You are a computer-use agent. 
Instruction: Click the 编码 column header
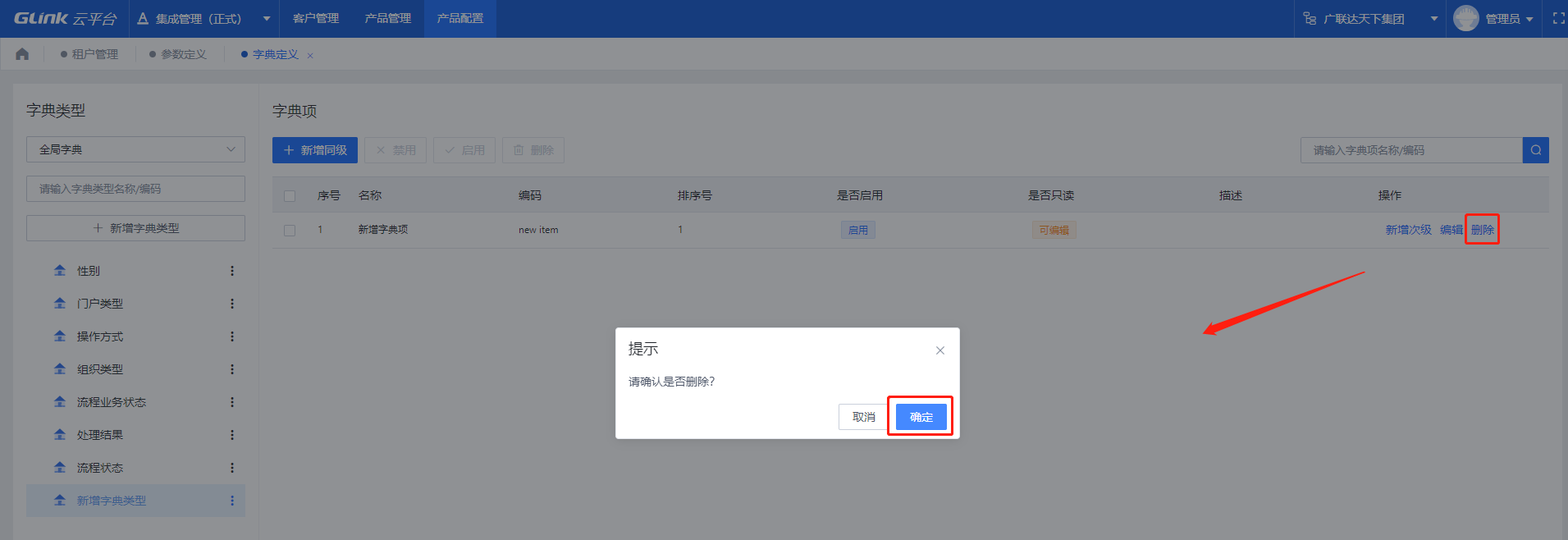click(530, 195)
